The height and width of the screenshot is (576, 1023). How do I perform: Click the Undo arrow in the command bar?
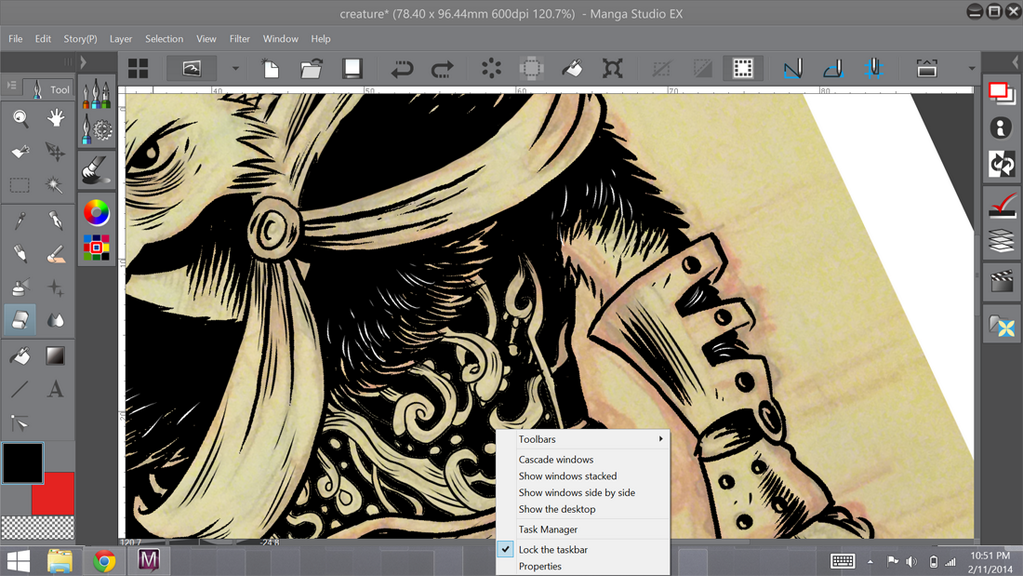click(402, 68)
